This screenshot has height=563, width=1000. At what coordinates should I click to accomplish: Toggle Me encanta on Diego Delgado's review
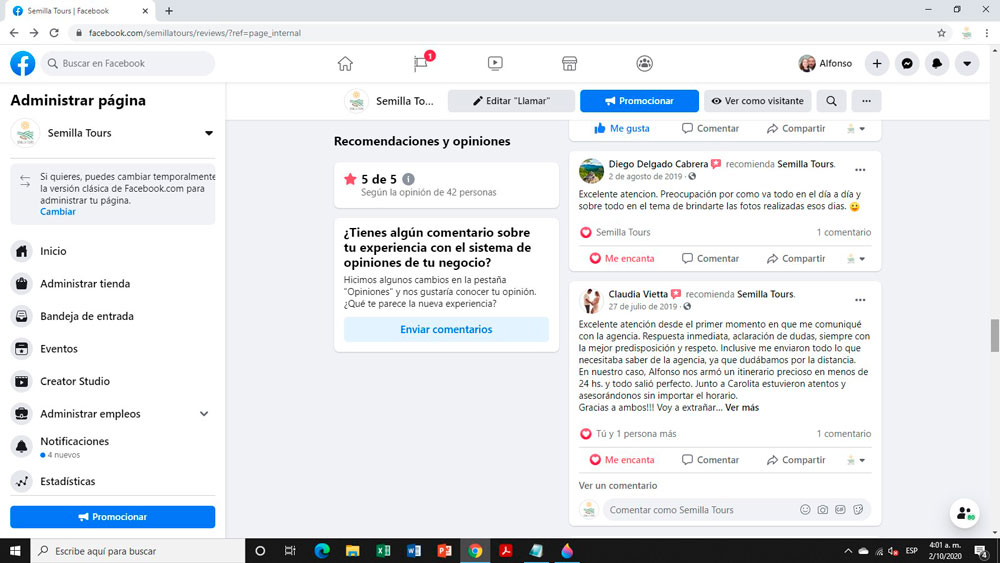[622, 258]
